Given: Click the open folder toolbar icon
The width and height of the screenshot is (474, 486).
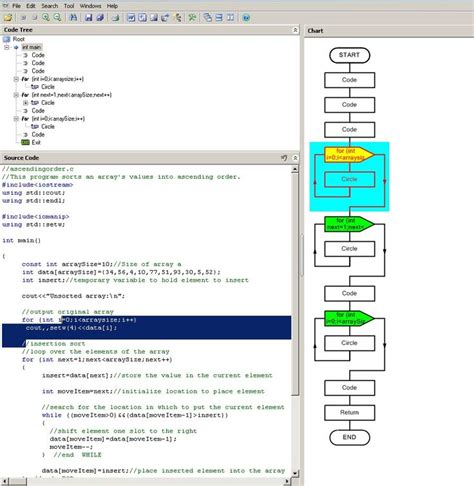Looking at the screenshot, I should coord(8,18).
